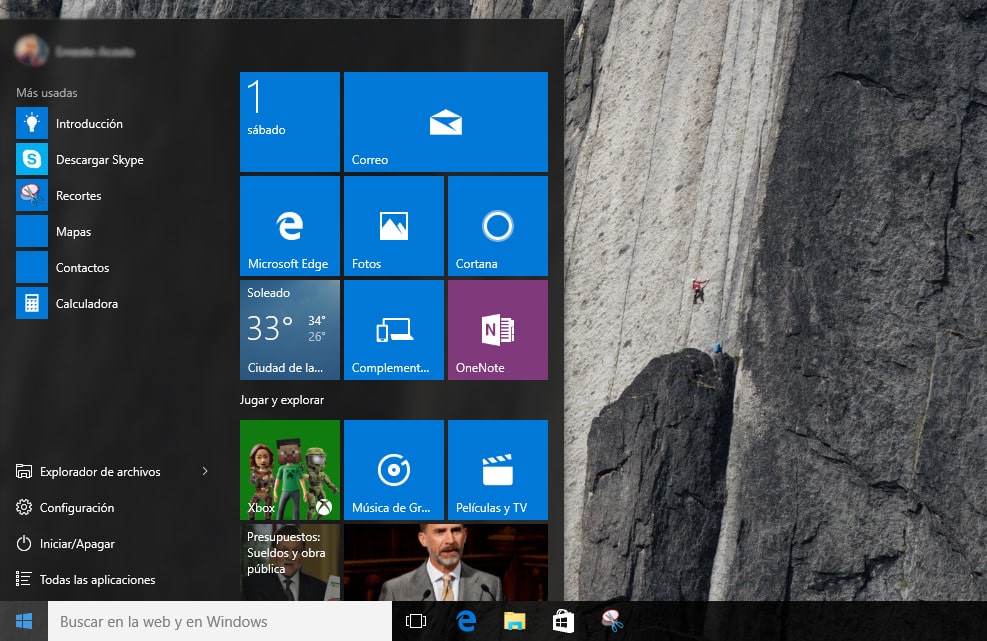This screenshot has width=987, height=641.
Task: Open the weather tile showing 33 degrees
Action: click(x=289, y=329)
